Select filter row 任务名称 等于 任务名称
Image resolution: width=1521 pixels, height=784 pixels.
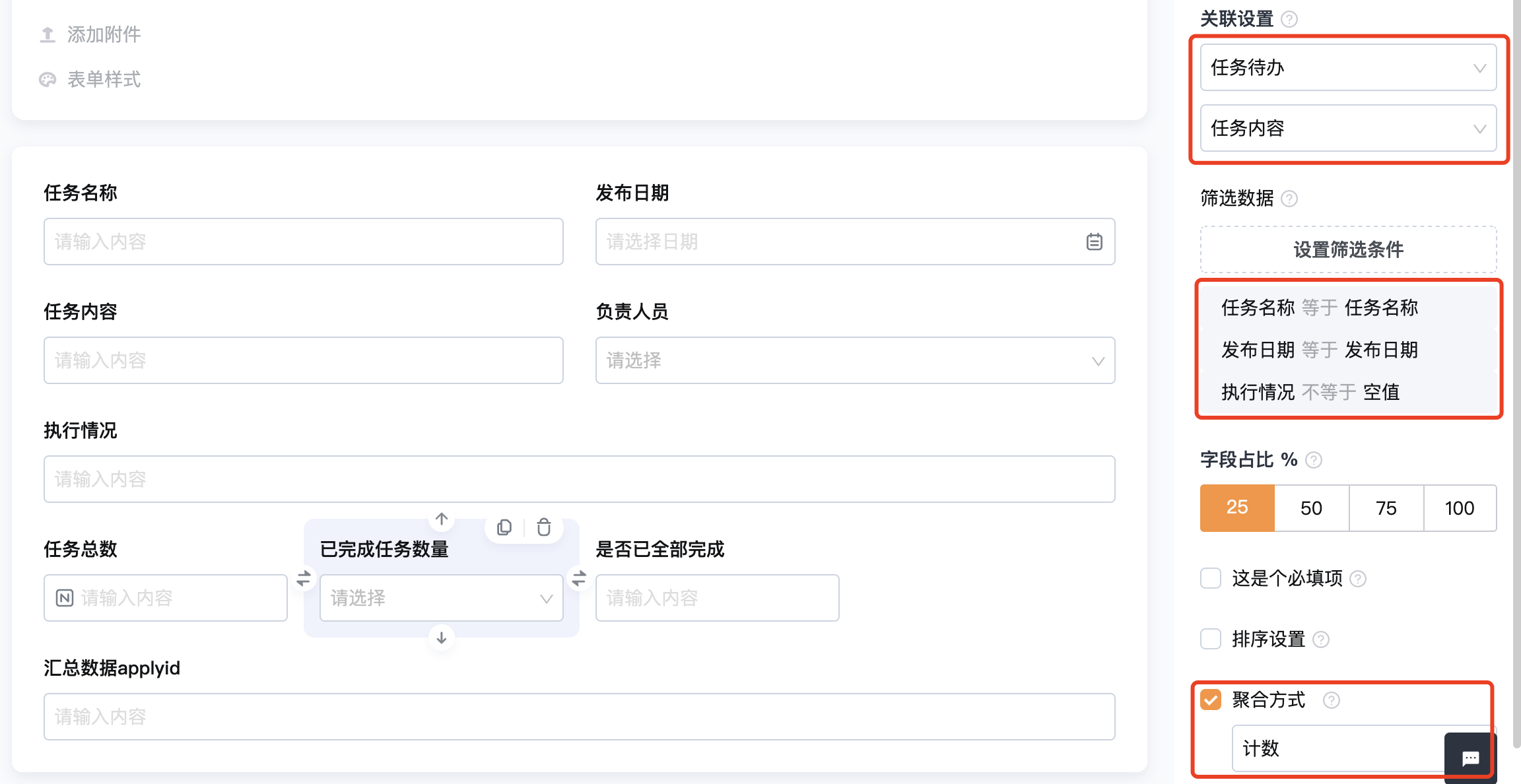coord(1348,308)
